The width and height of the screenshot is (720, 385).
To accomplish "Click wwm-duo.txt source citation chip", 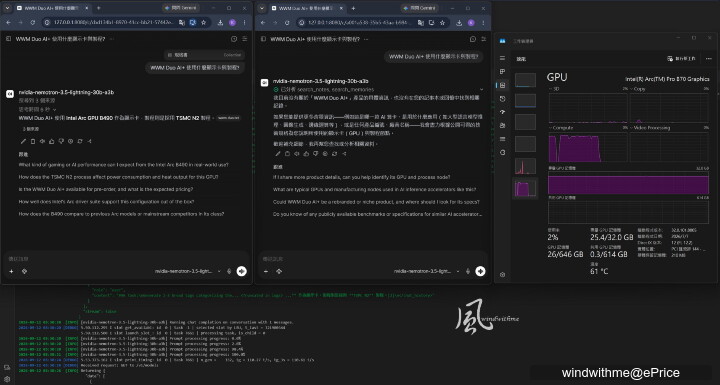I will (x=228, y=118).
